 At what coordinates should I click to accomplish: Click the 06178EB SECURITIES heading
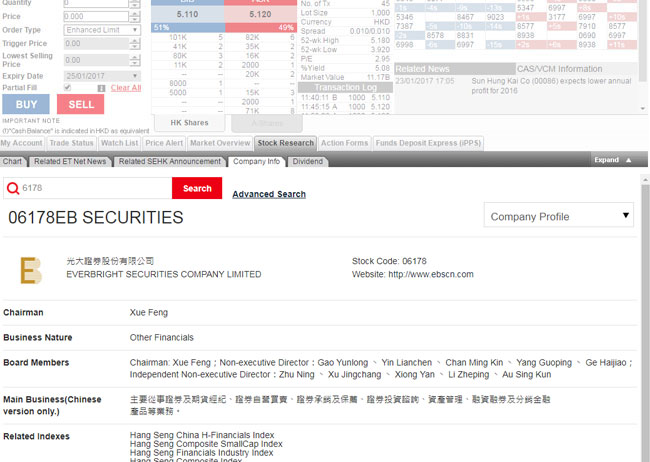(96, 217)
